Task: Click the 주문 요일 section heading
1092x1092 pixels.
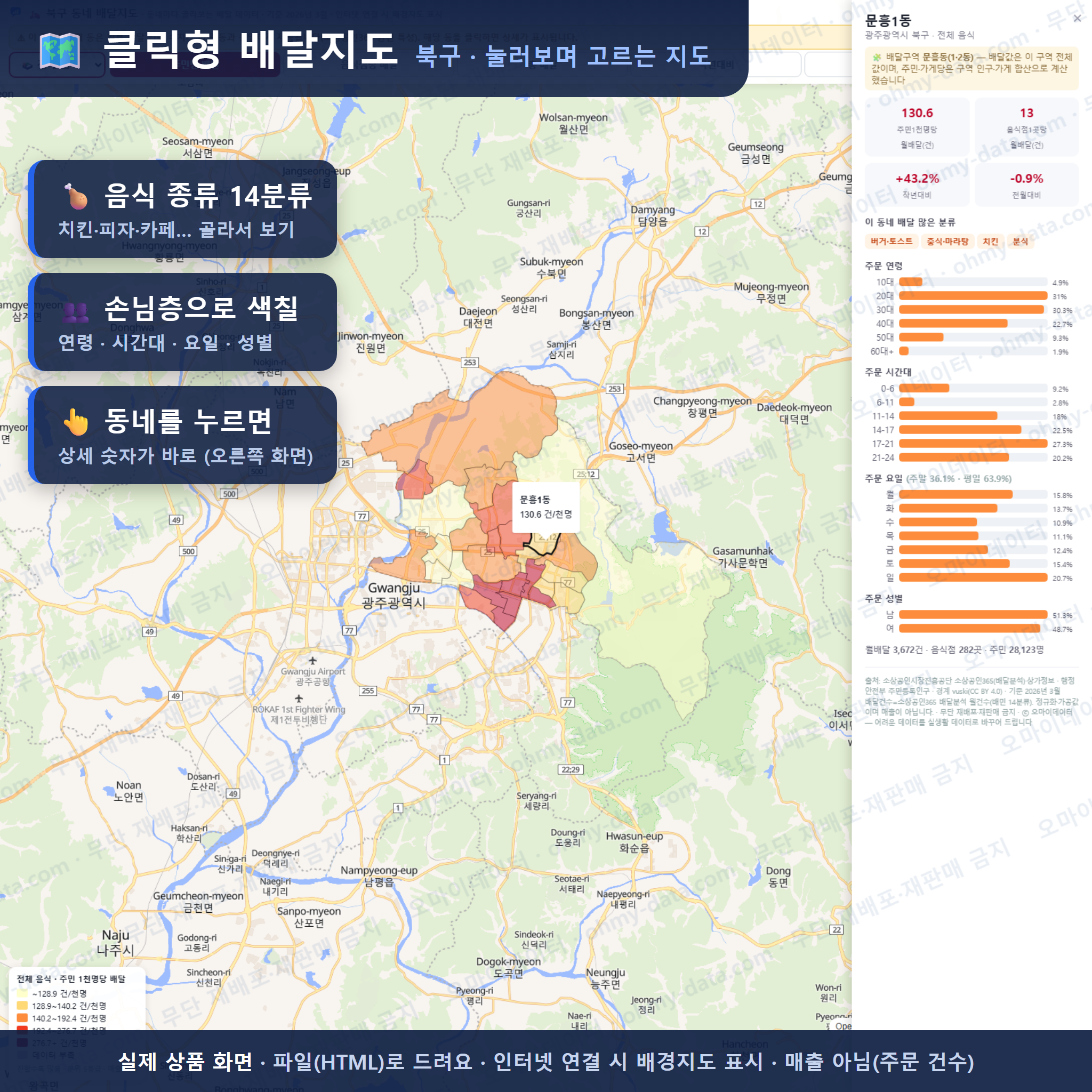Action: [x=884, y=478]
